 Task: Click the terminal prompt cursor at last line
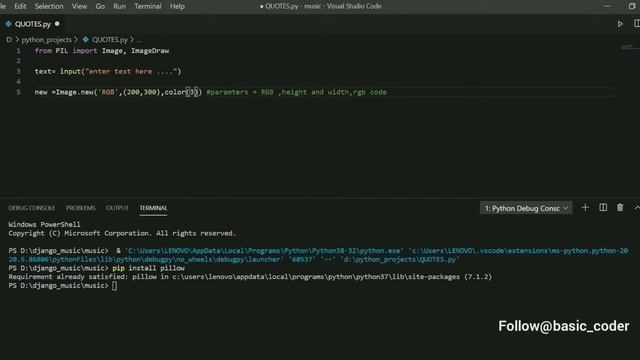(x=115, y=286)
